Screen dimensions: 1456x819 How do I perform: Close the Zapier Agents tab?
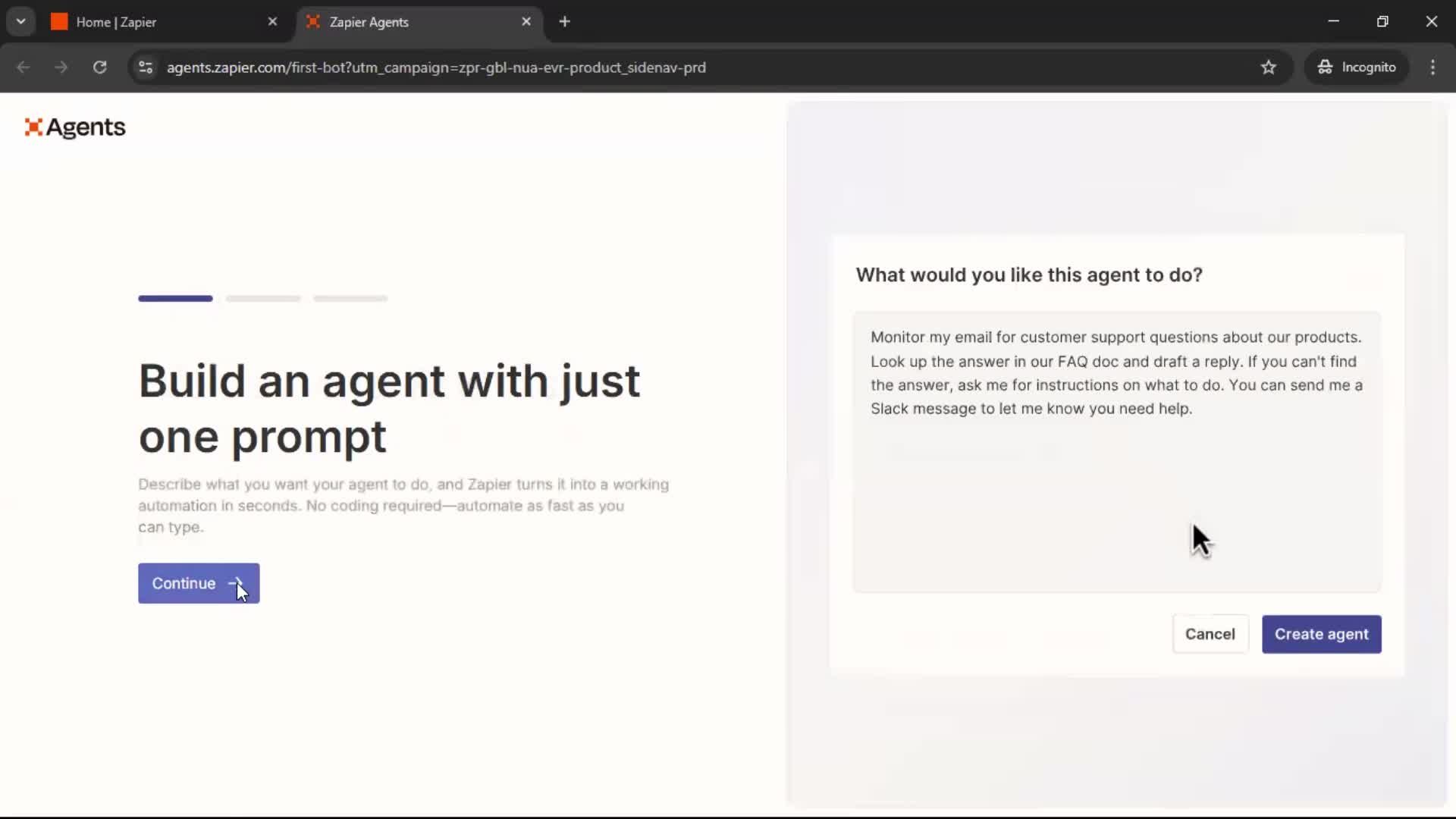point(526,22)
